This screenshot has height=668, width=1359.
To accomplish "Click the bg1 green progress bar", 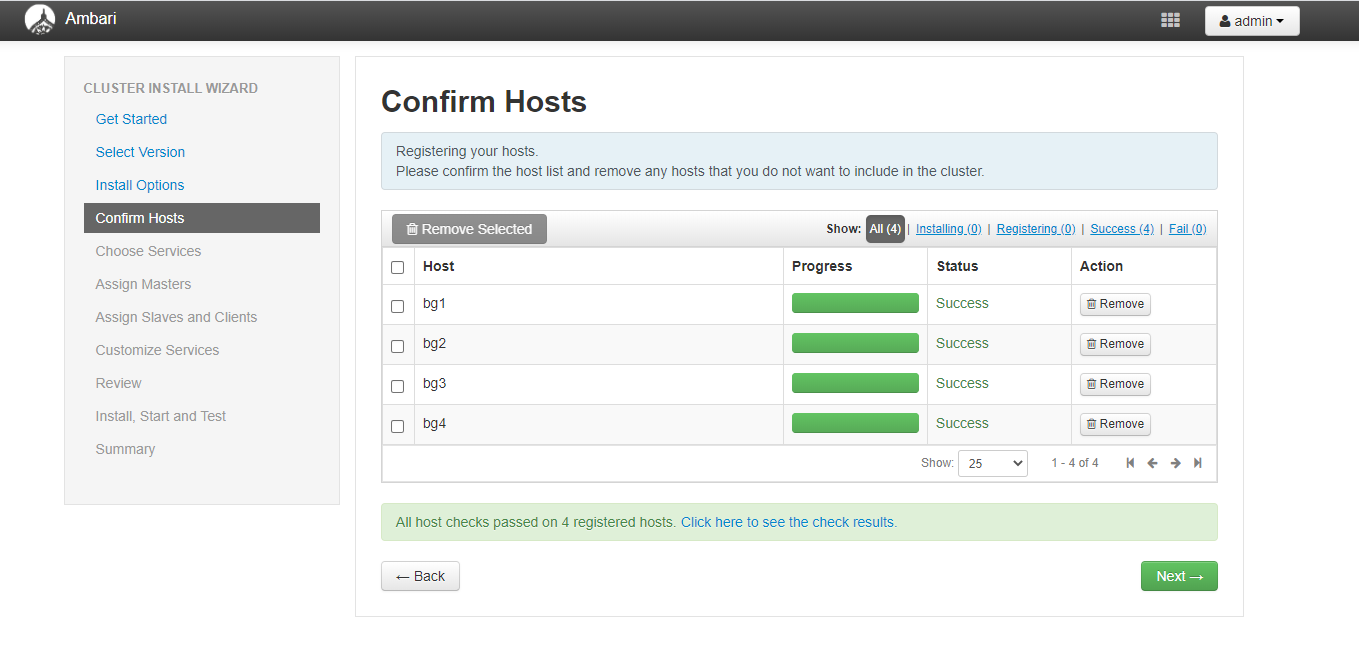I will (x=855, y=303).
